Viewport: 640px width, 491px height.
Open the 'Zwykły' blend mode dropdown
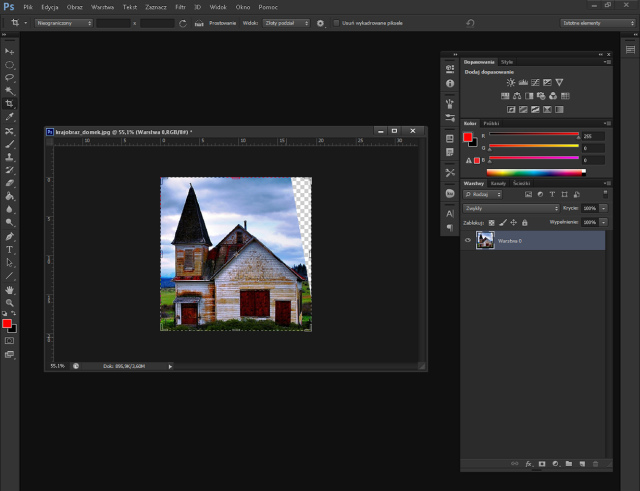[x=511, y=208]
